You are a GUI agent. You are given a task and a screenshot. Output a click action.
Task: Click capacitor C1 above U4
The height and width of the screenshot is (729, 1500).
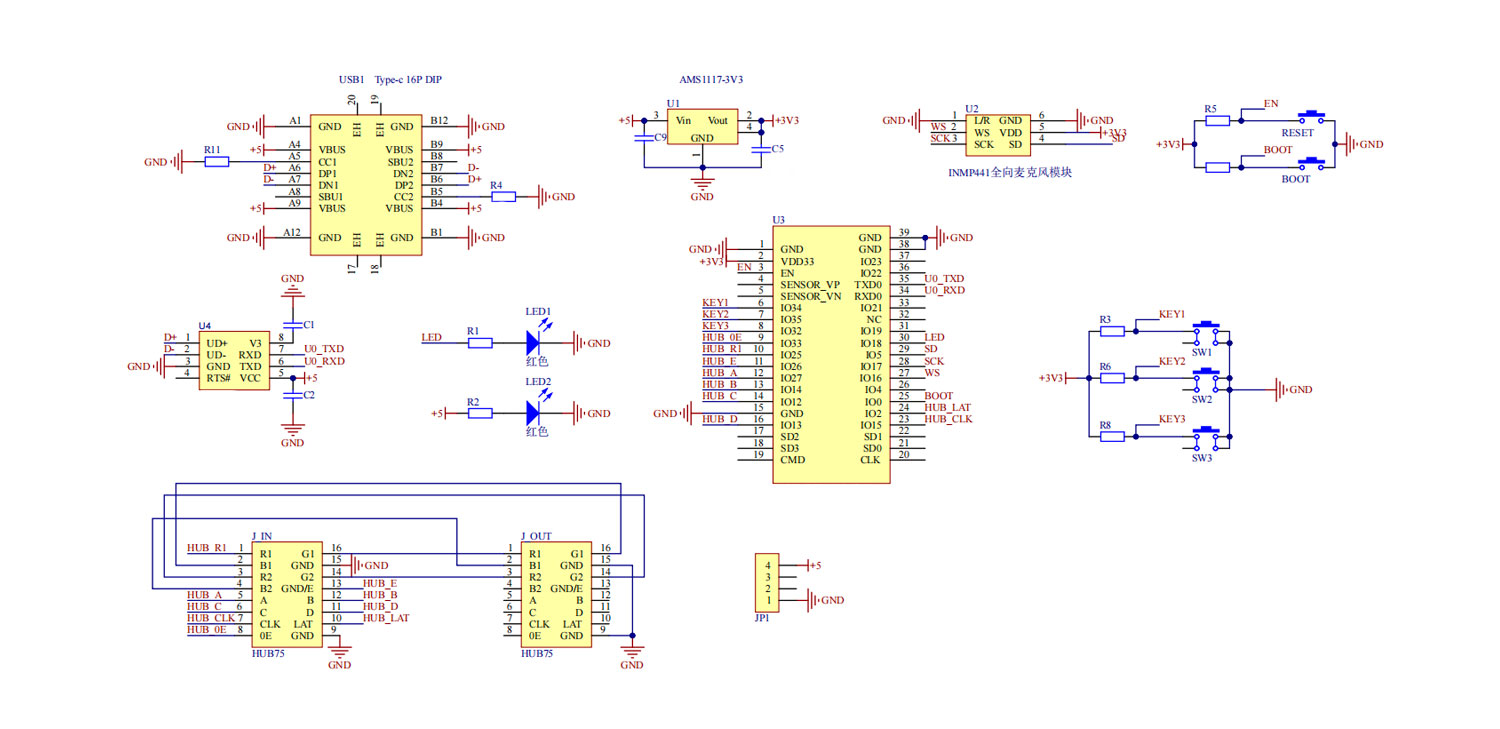(x=293, y=325)
